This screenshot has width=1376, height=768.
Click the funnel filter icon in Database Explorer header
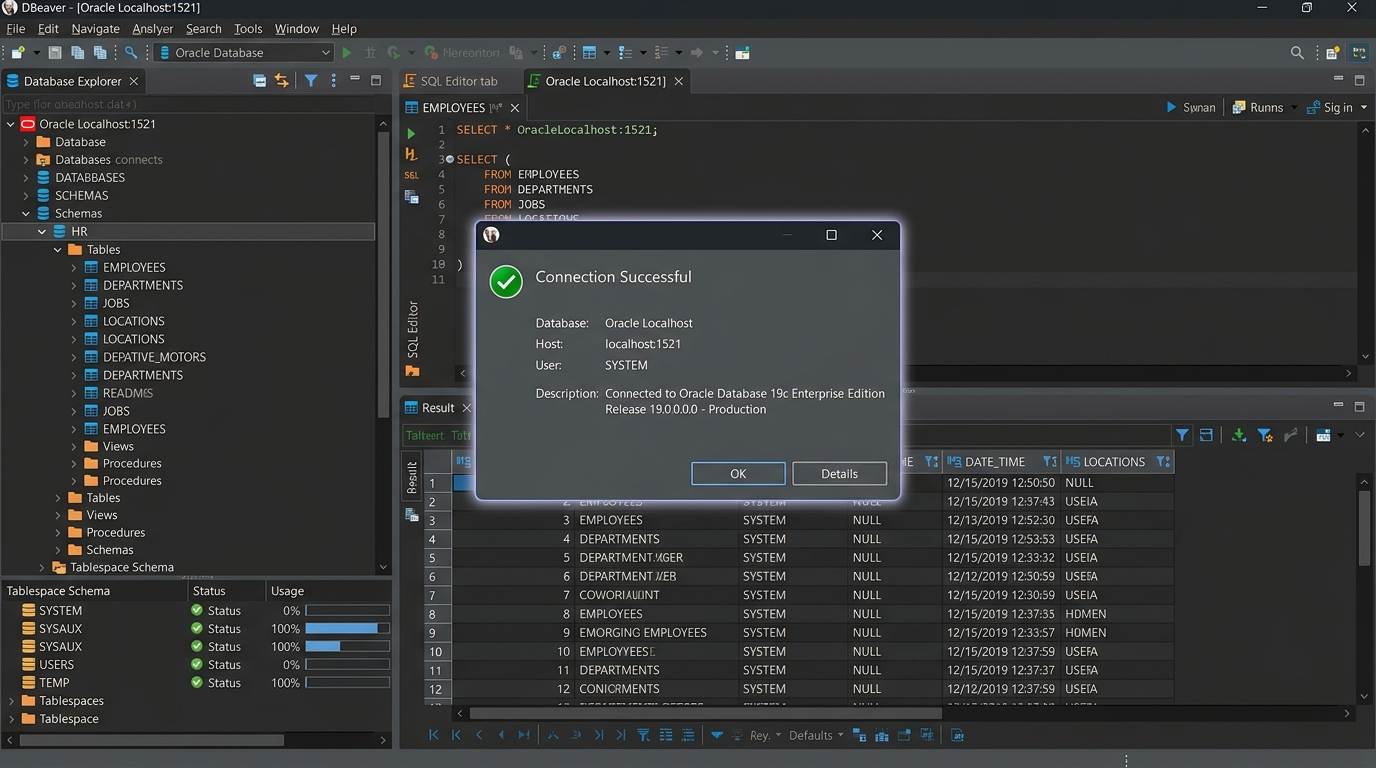coord(311,81)
